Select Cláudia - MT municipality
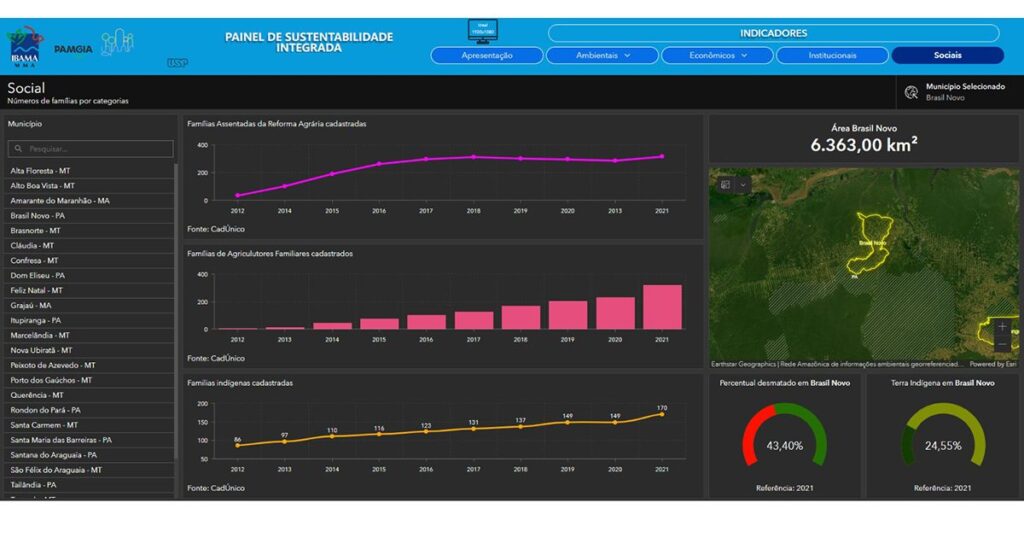 tap(89, 245)
